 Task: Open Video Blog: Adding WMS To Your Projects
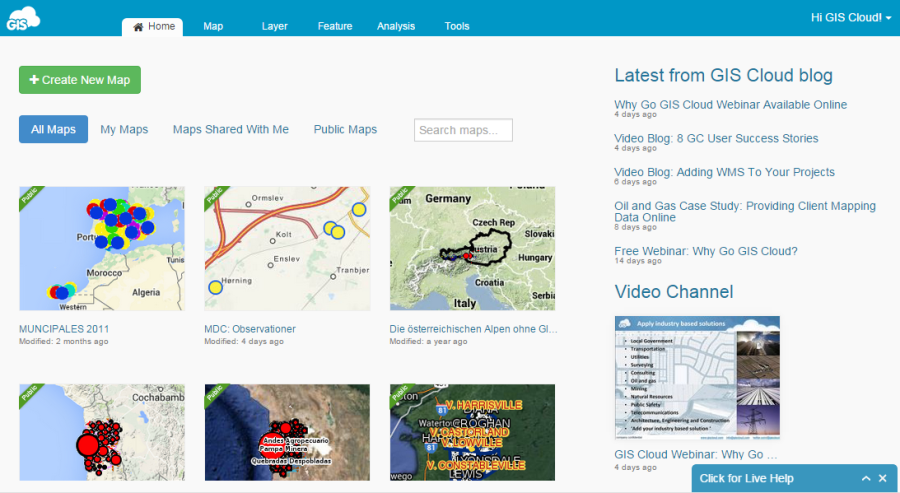tap(724, 172)
